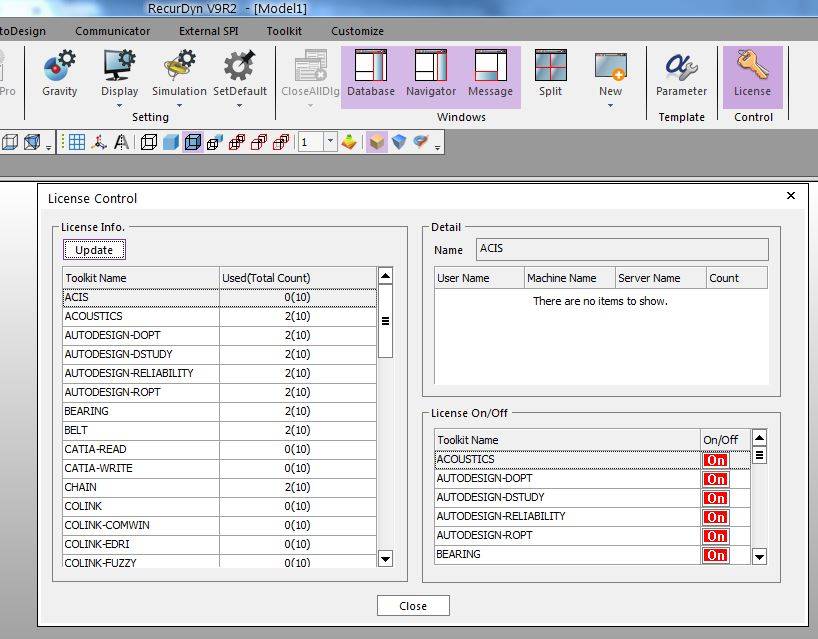Click License Info scrollbar up arrow

pos(386,276)
